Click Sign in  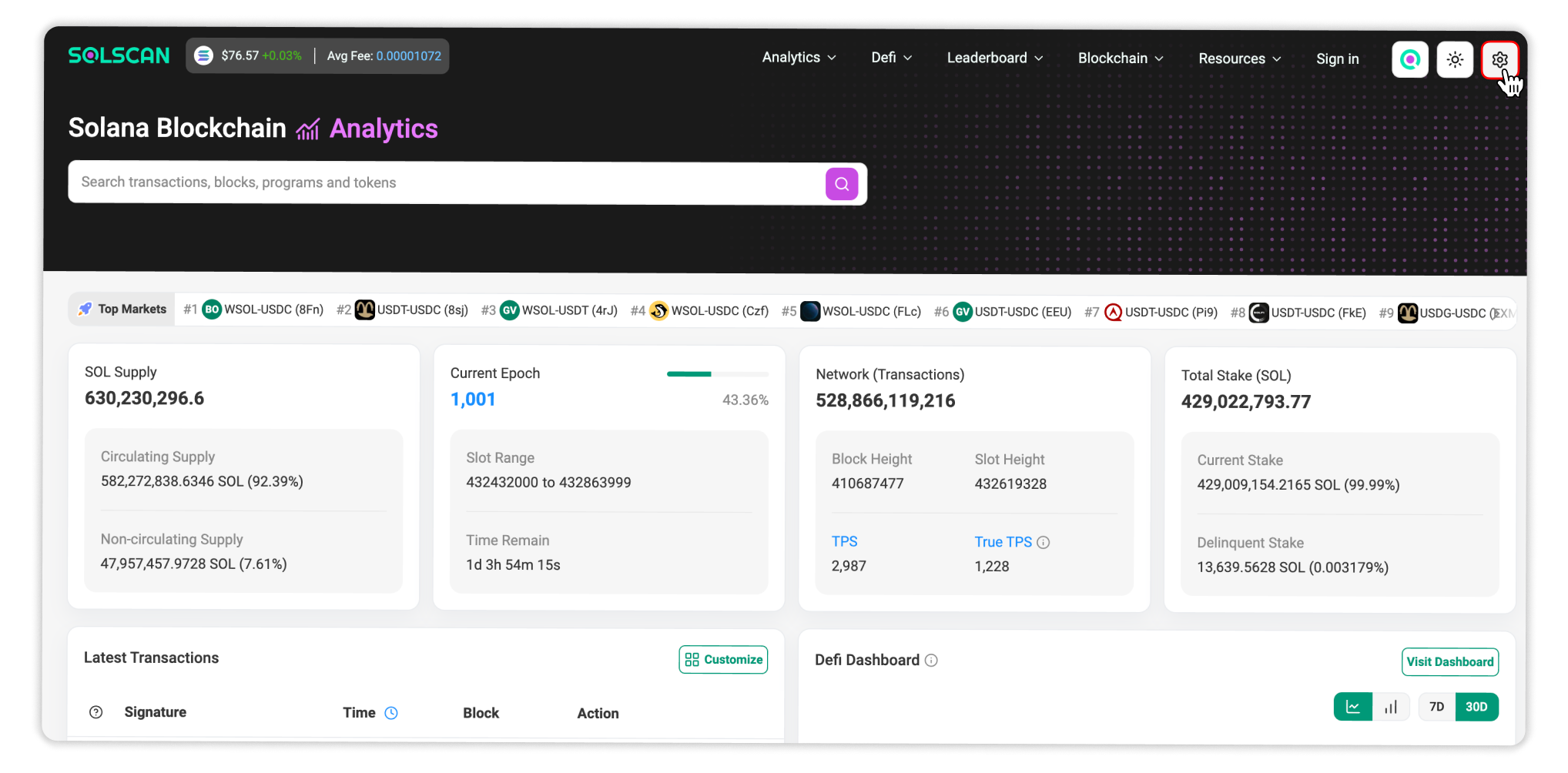pos(1338,59)
